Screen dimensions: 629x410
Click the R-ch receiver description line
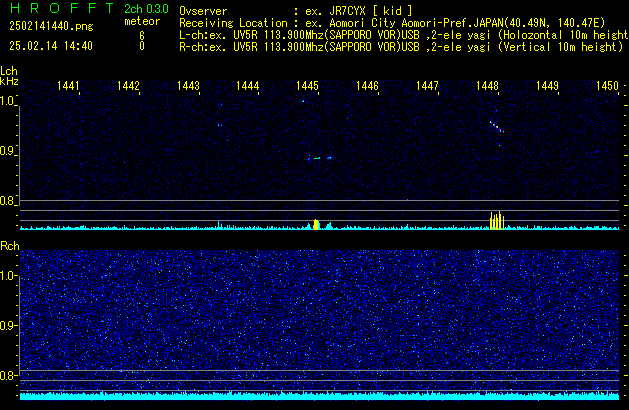[401, 47]
